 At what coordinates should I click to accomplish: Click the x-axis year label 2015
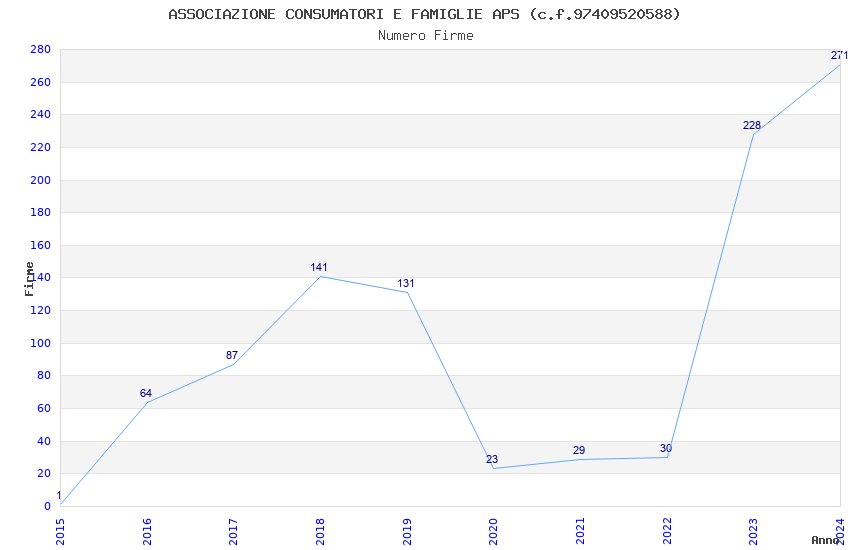click(x=60, y=532)
